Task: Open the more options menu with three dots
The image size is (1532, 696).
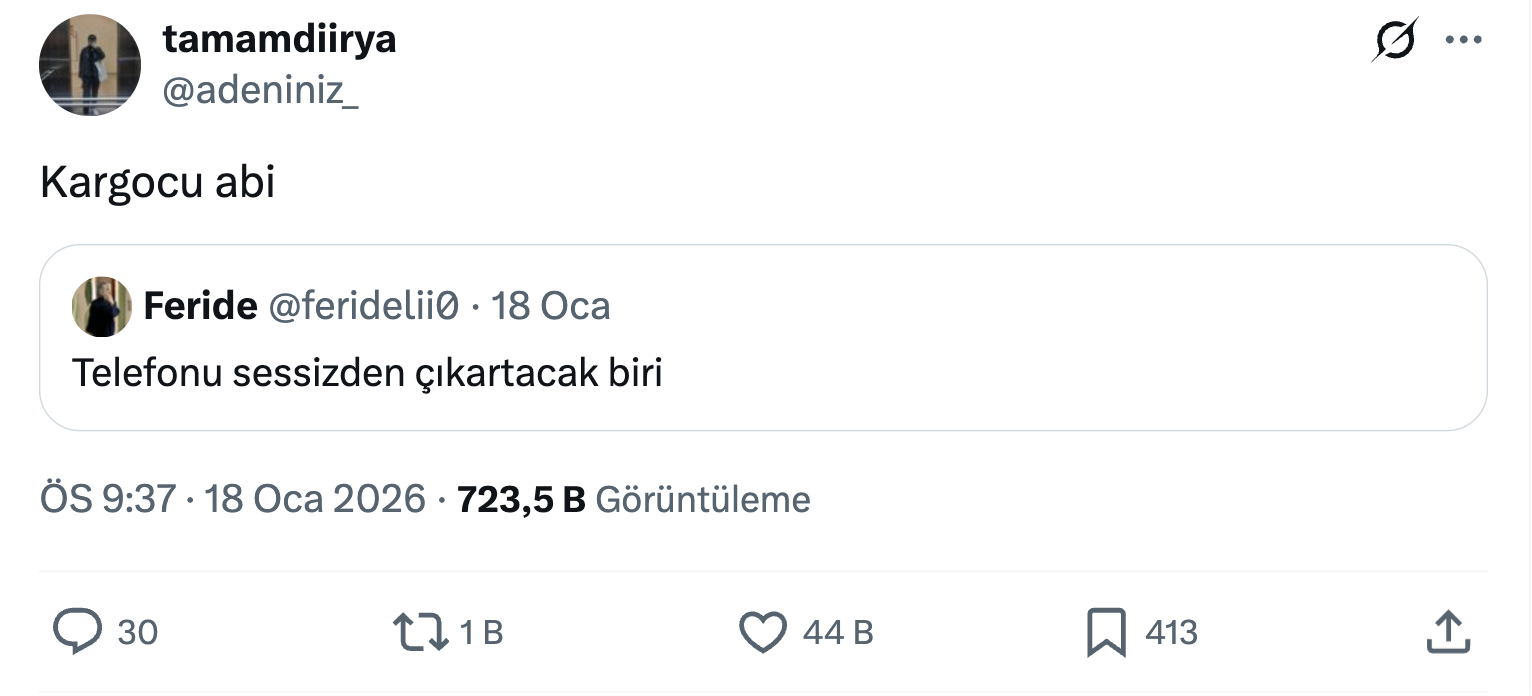Action: point(1464,39)
